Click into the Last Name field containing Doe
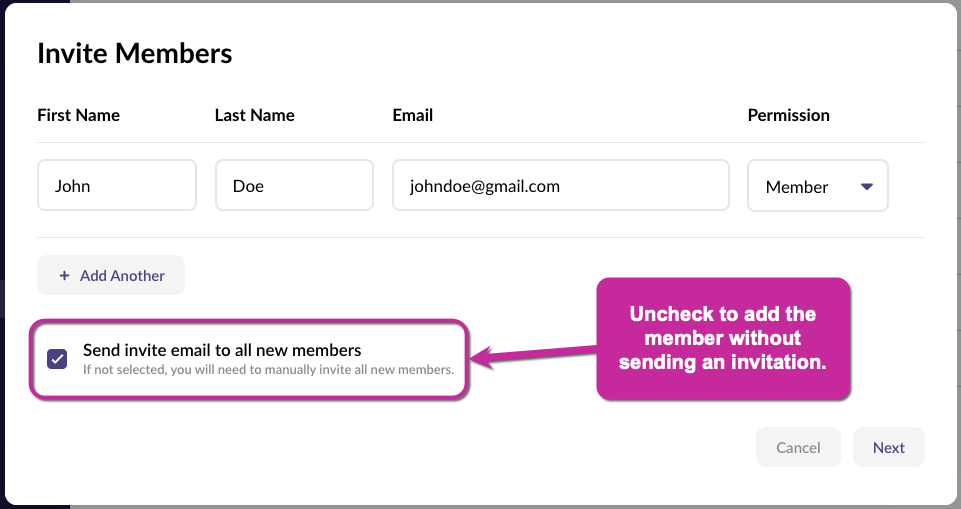The image size is (961, 509). [x=294, y=186]
